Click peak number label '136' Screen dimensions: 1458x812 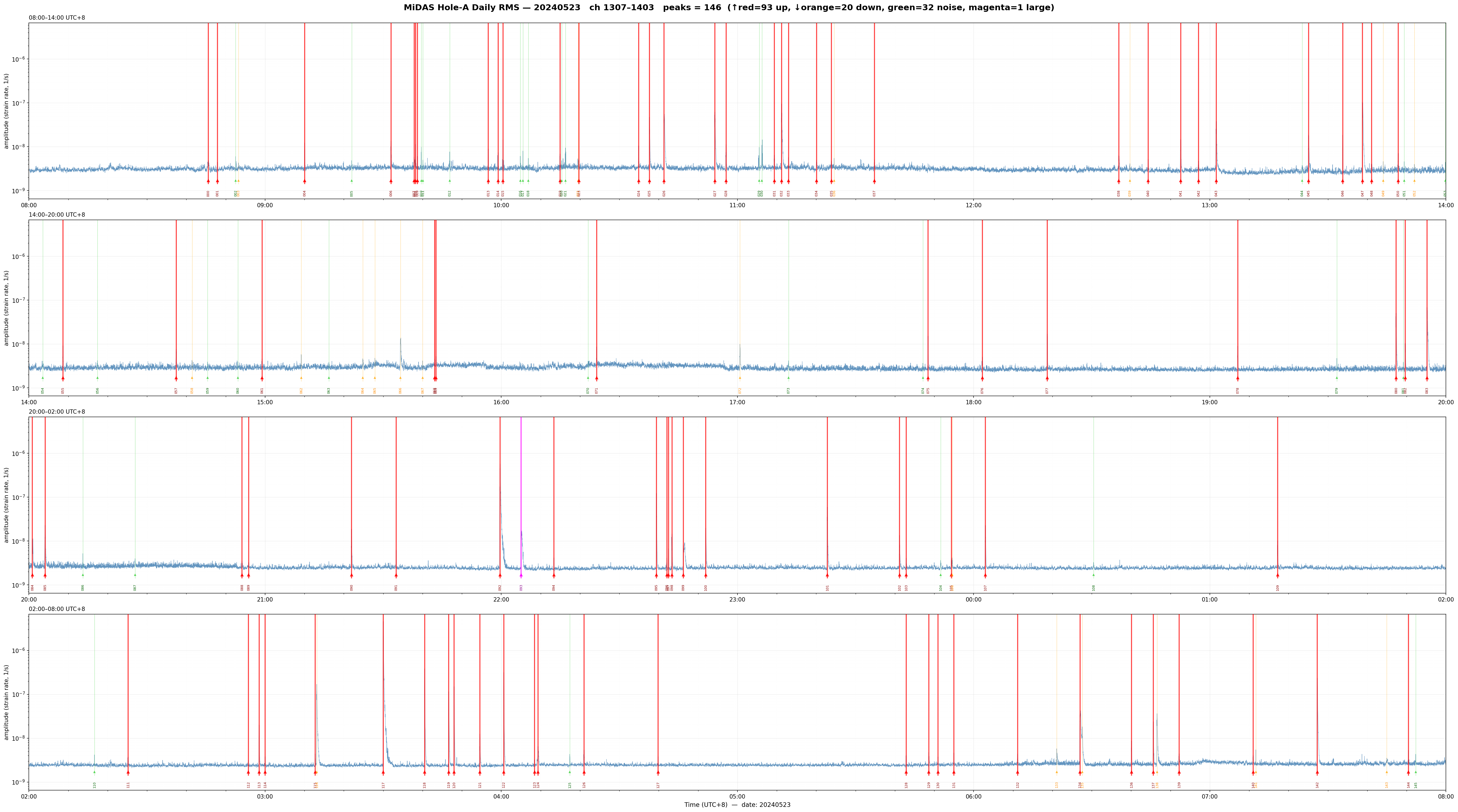point(1132,785)
